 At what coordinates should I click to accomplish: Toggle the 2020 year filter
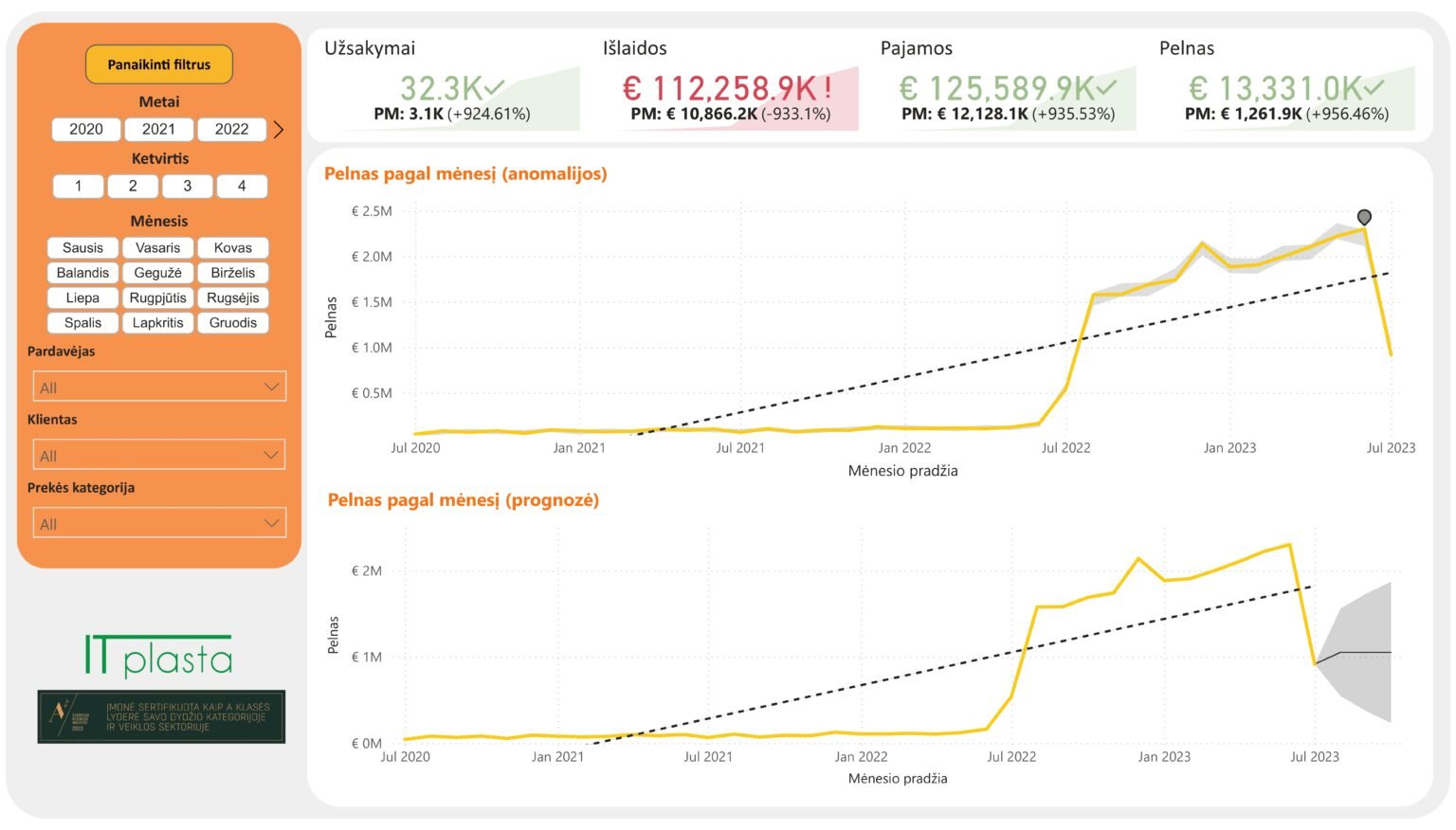(x=86, y=129)
